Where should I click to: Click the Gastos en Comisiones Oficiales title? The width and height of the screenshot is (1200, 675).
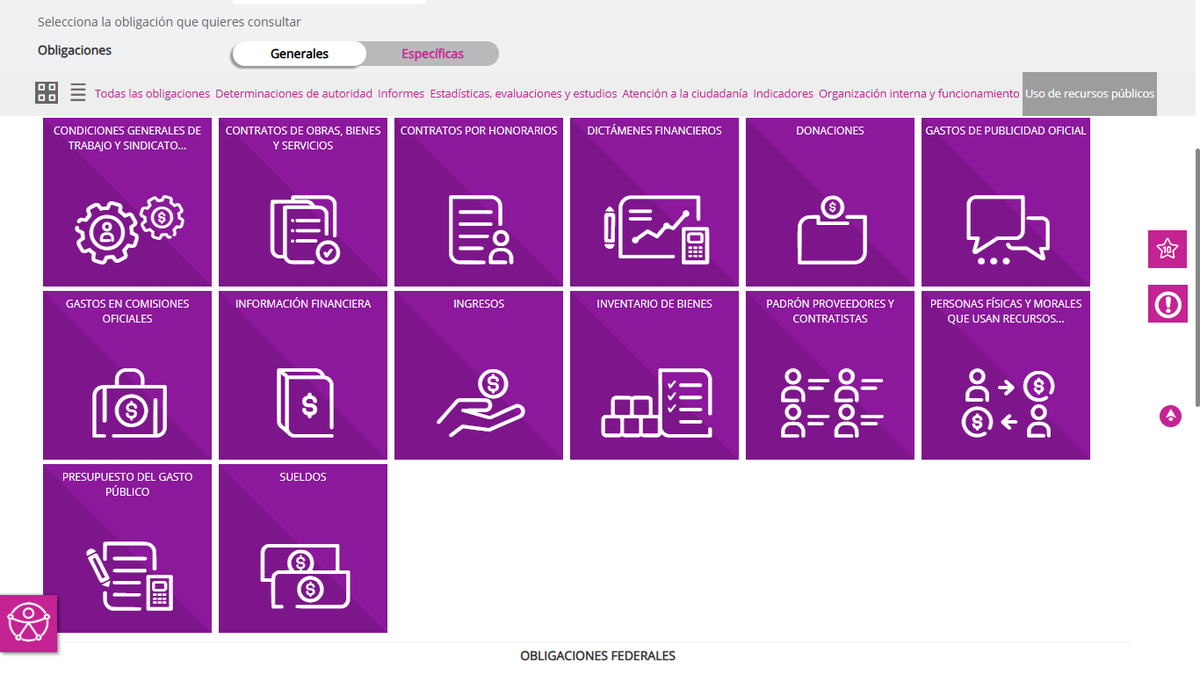127,311
